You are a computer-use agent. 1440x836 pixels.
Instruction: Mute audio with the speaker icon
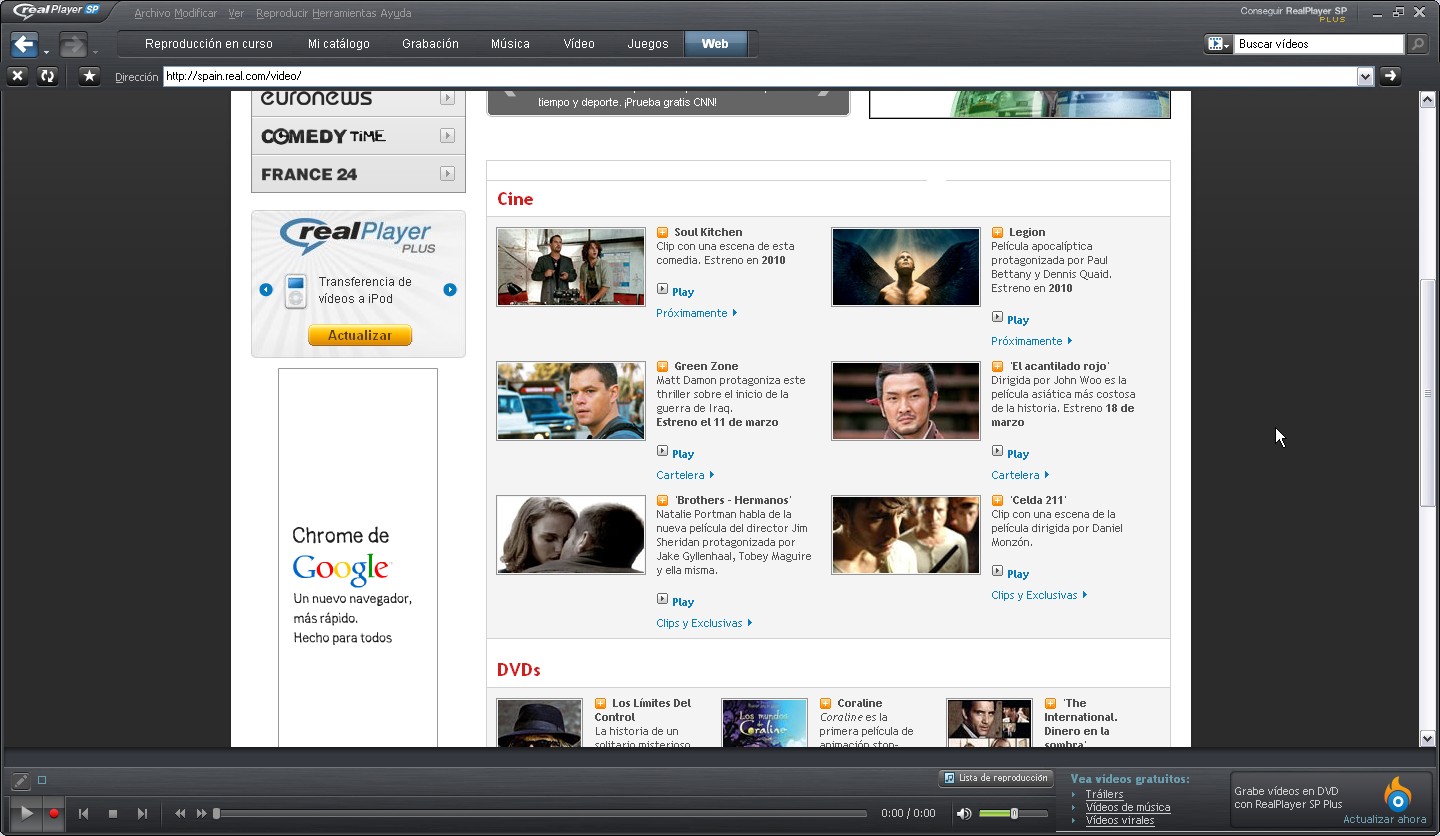[x=964, y=814]
